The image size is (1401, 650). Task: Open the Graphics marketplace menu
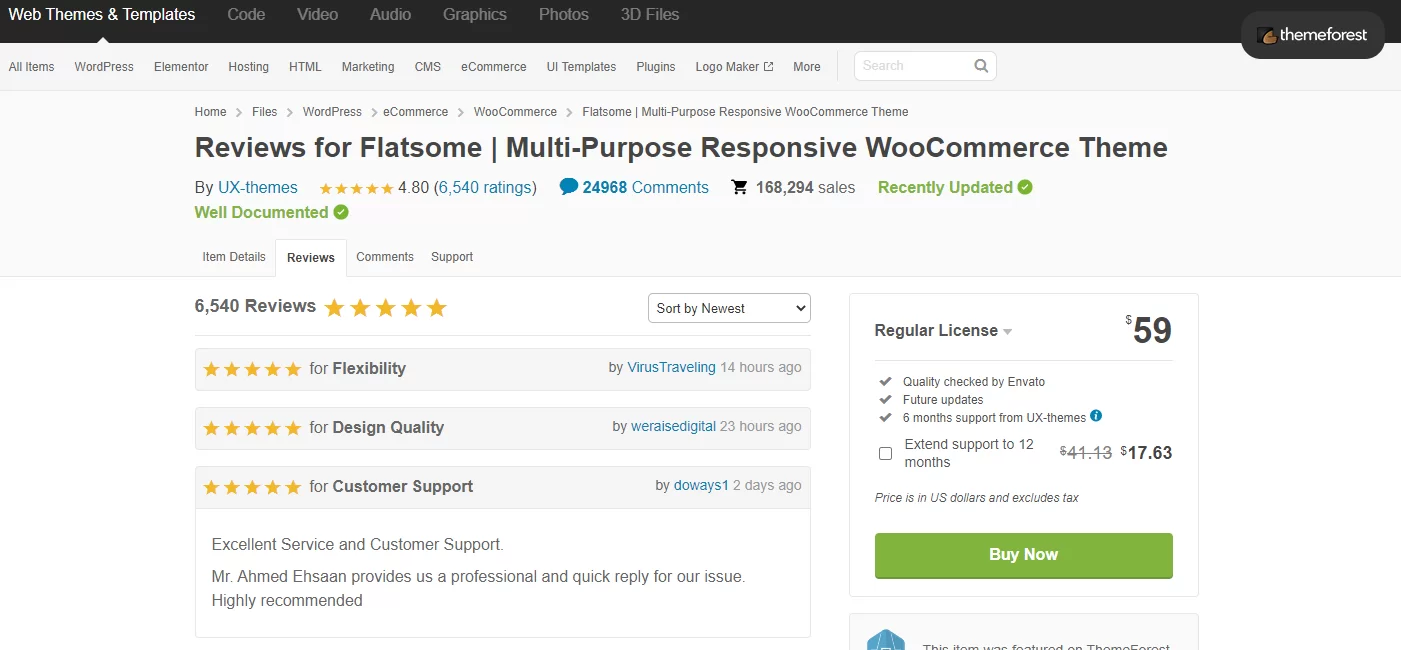475,15
